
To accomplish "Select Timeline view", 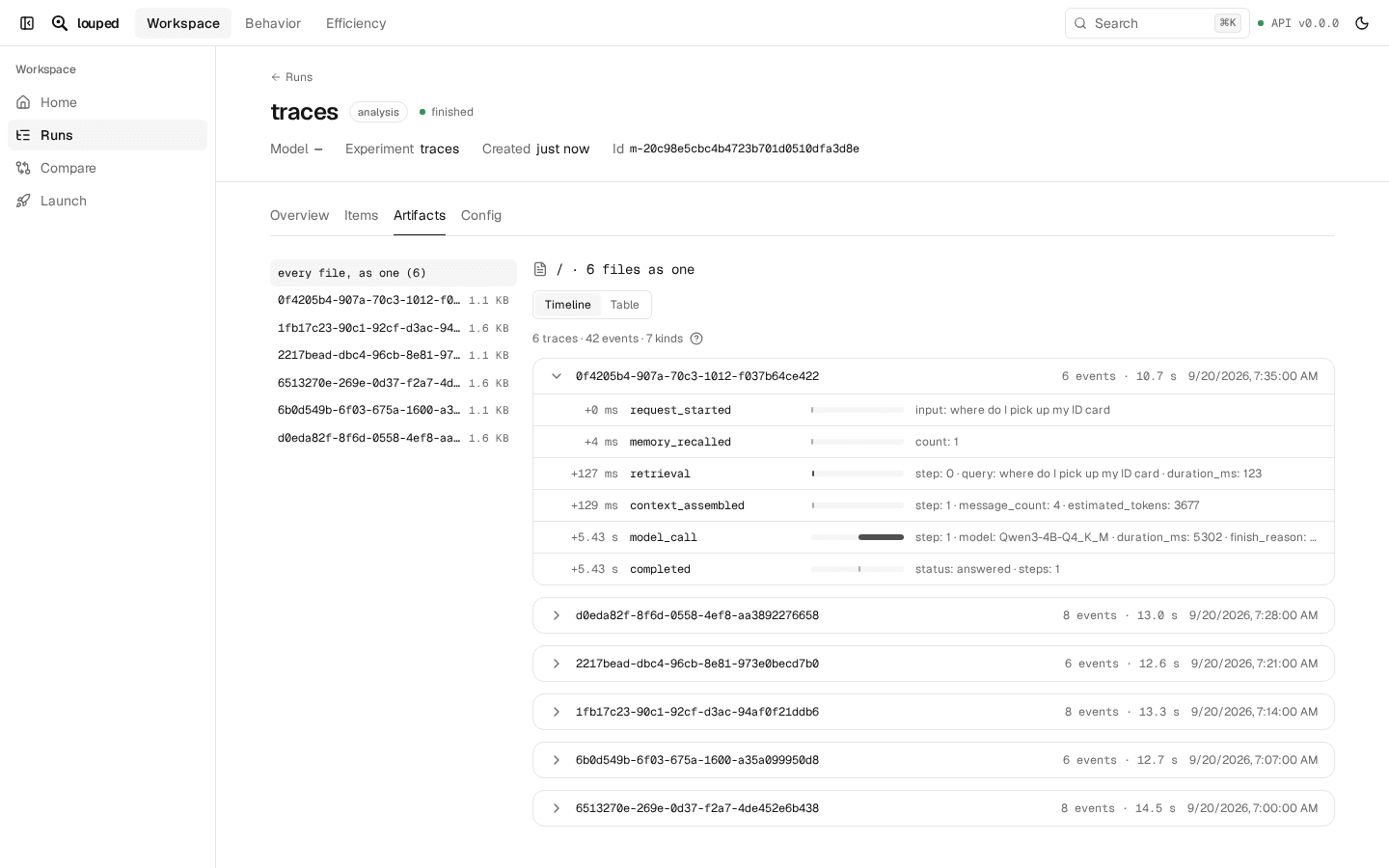I will point(567,305).
